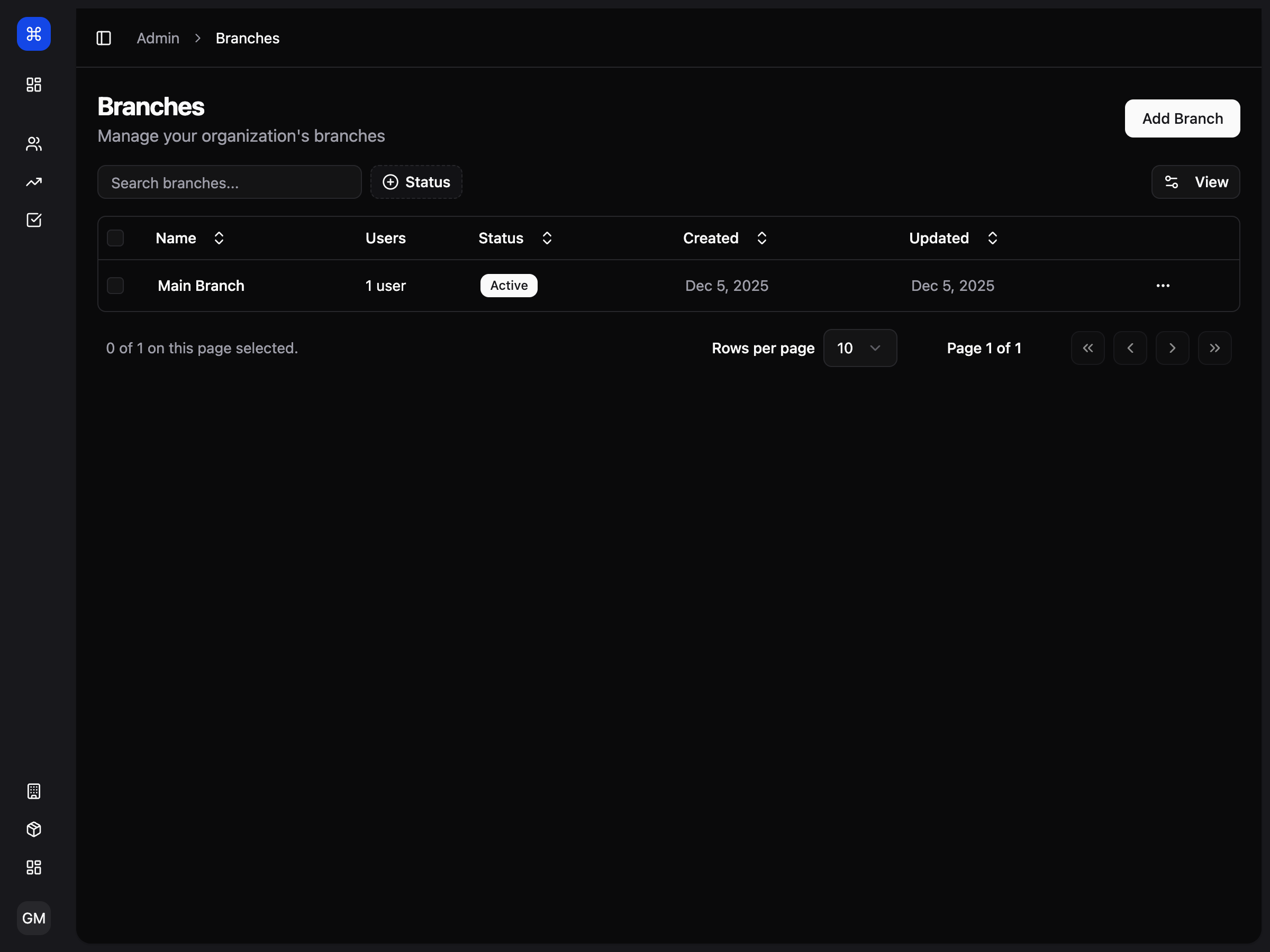1270x952 pixels.
Task: Open the dashboard grid icon in sidebar
Action: click(33, 84)
